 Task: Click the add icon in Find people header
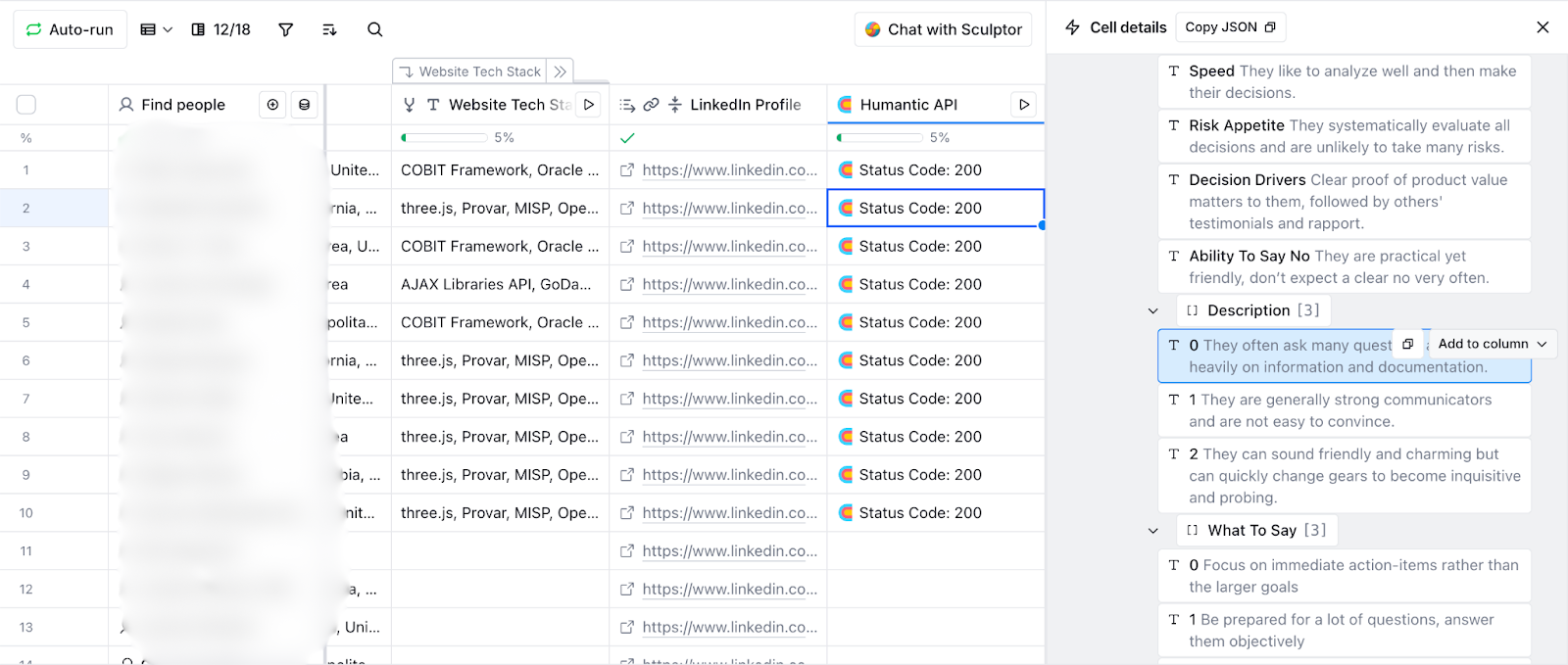point(272,104)
